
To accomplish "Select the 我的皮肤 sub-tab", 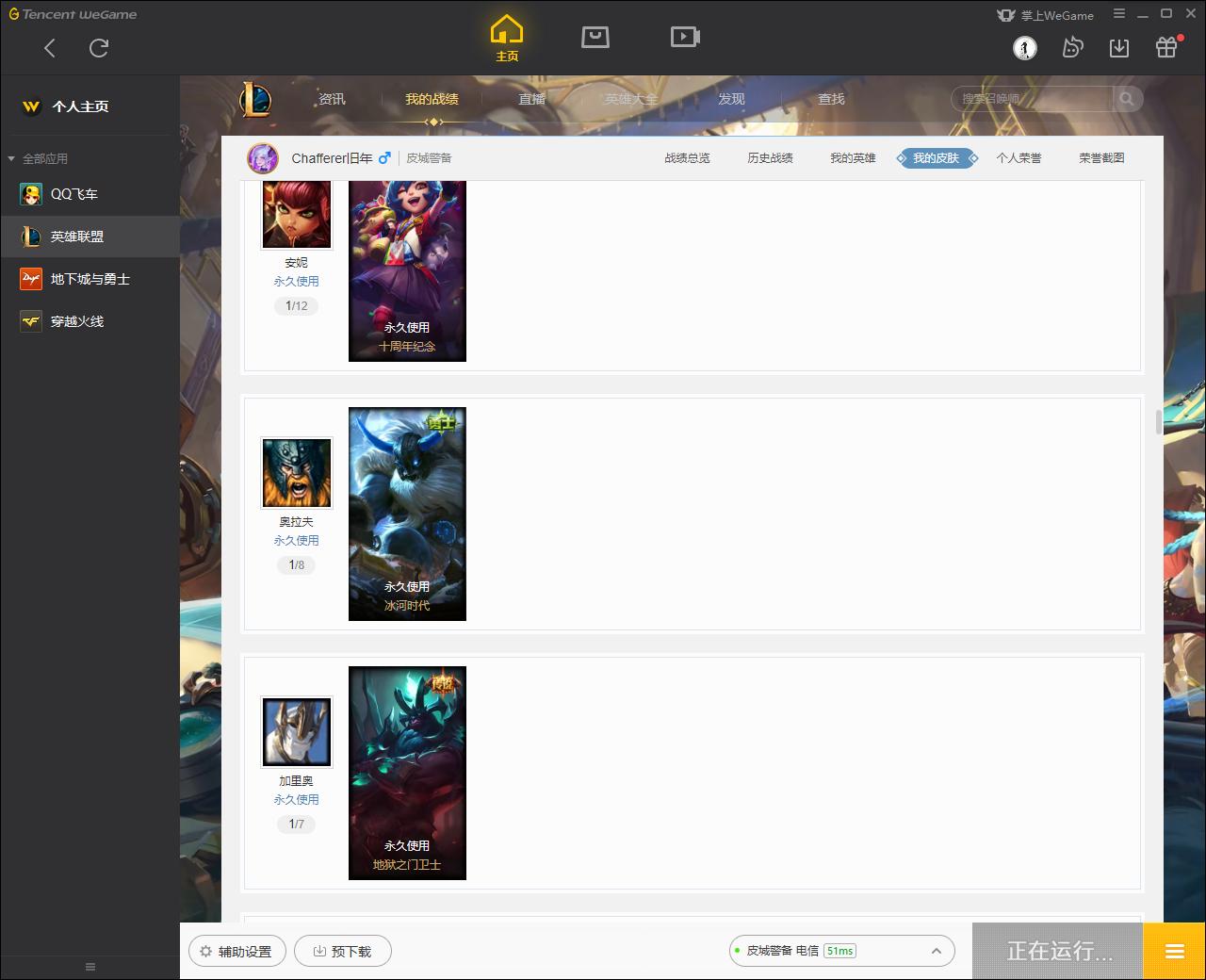I will [x=936, y=158].
